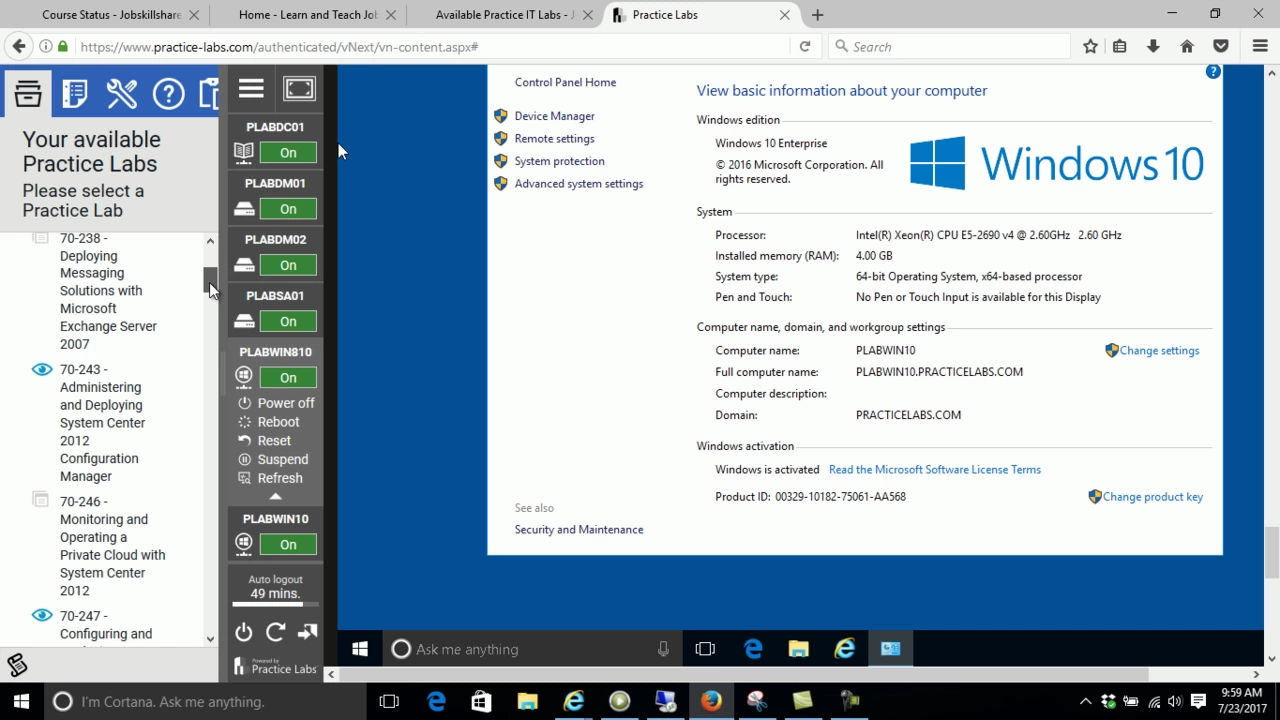Image resolution: width=1280 pixels, height=720 pixels.
Task: Click Change settings for computer name
Action: pos(1159,351)
